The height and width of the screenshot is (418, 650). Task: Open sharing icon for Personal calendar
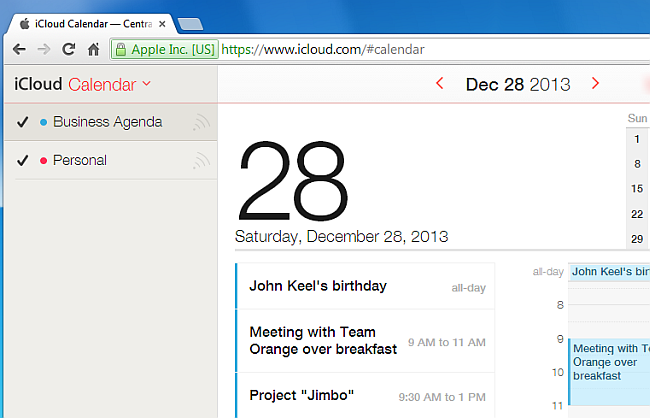[x=201, y=160]
